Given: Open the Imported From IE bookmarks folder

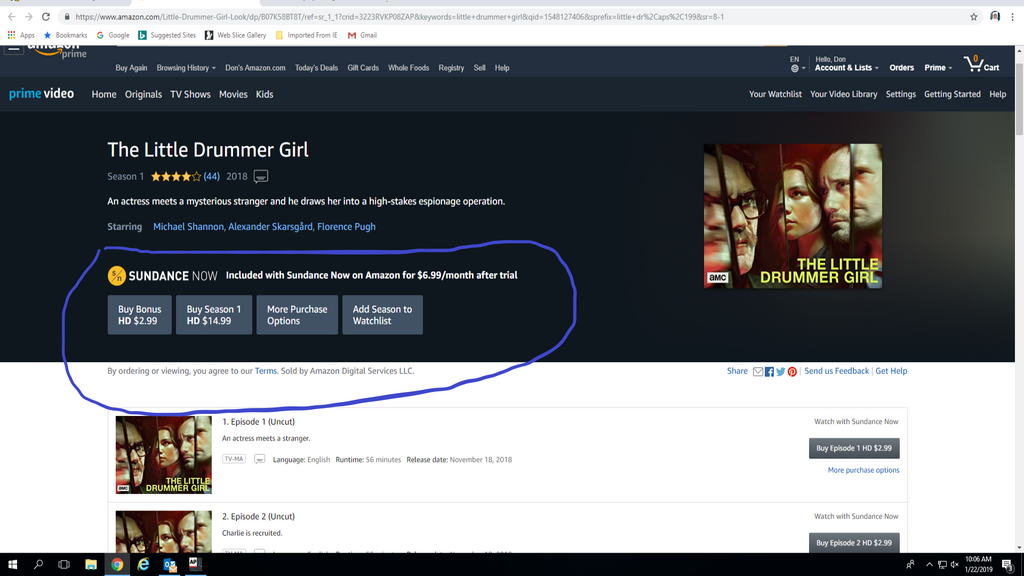Looking at the screenshot, I should [x=306, y=35].
